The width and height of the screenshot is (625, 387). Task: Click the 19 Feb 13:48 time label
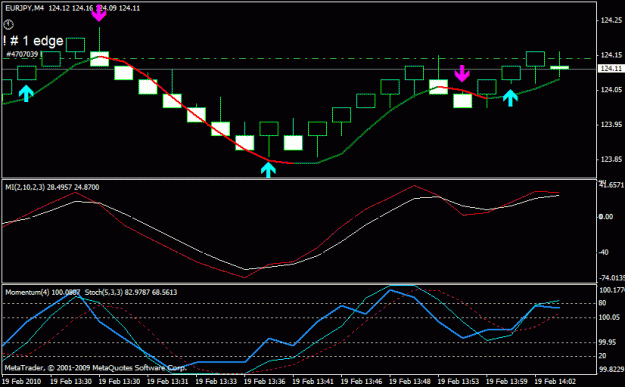pyautogui.click(x=410, y=381)
